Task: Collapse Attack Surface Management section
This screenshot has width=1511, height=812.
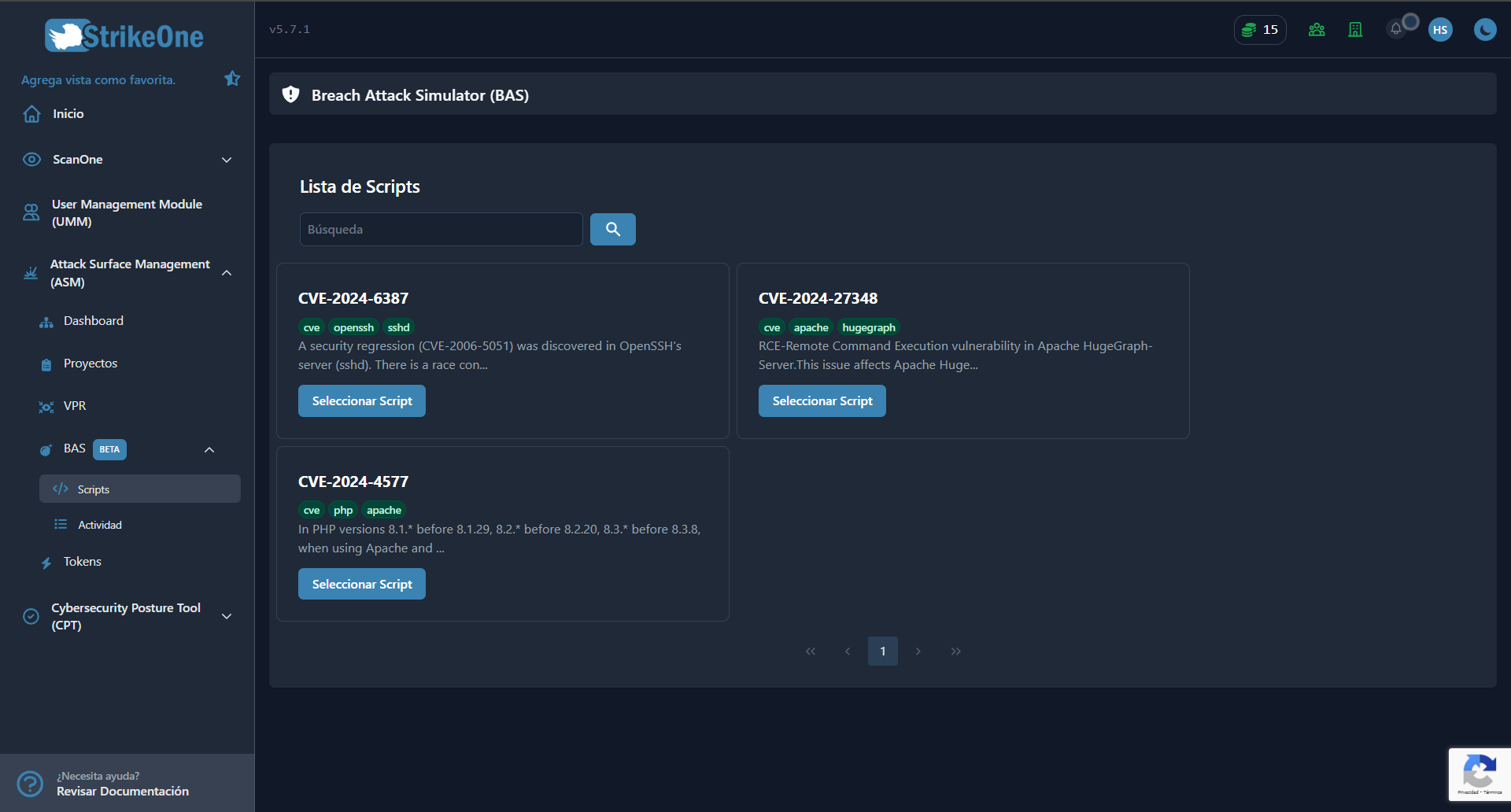Action: pyautogui.click(x=227, y=273)
